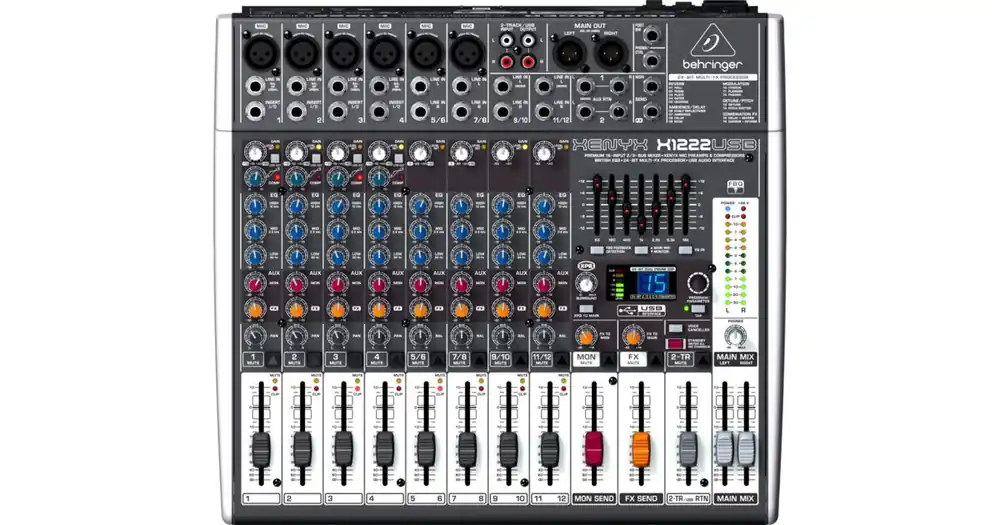
Task: Click the 2-TR/USB RTN fader
Action: 688,449
